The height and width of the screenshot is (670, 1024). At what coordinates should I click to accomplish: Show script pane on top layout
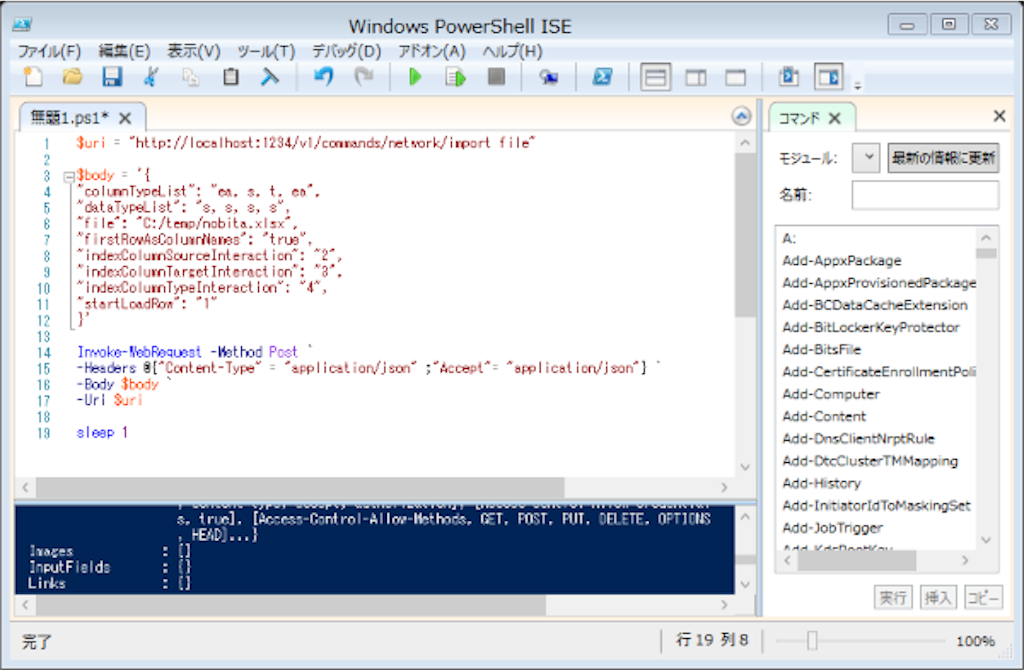click(655, 77)
